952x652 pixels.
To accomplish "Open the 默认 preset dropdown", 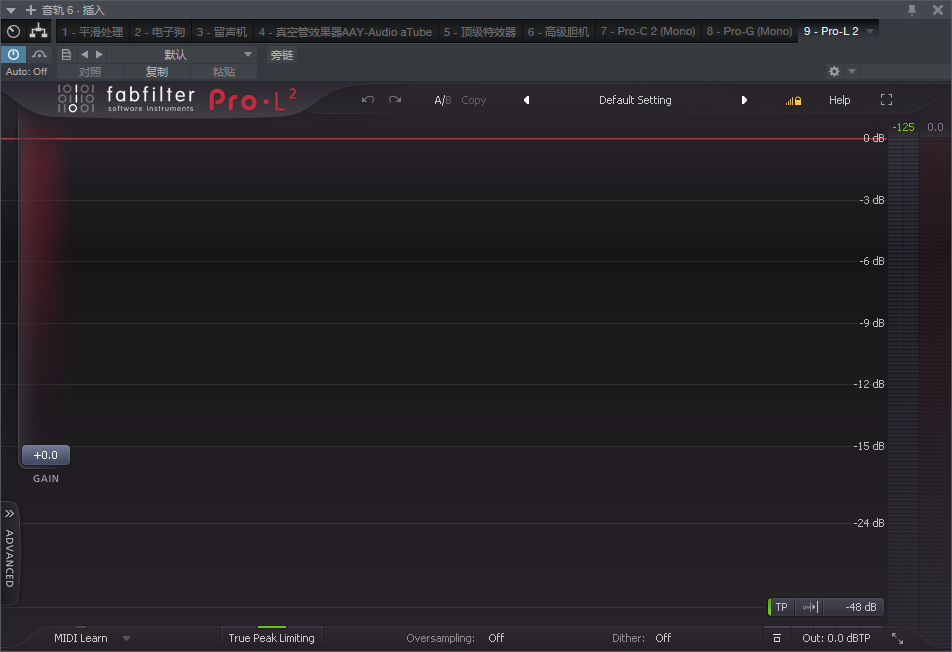I will 182,55.
